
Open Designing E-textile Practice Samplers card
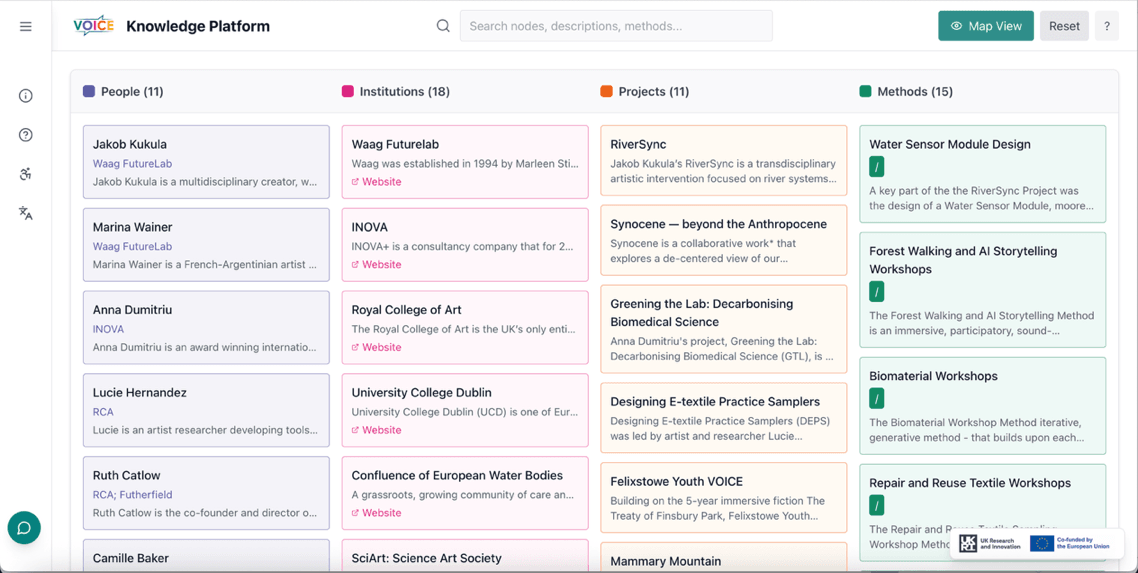(724, 418)
